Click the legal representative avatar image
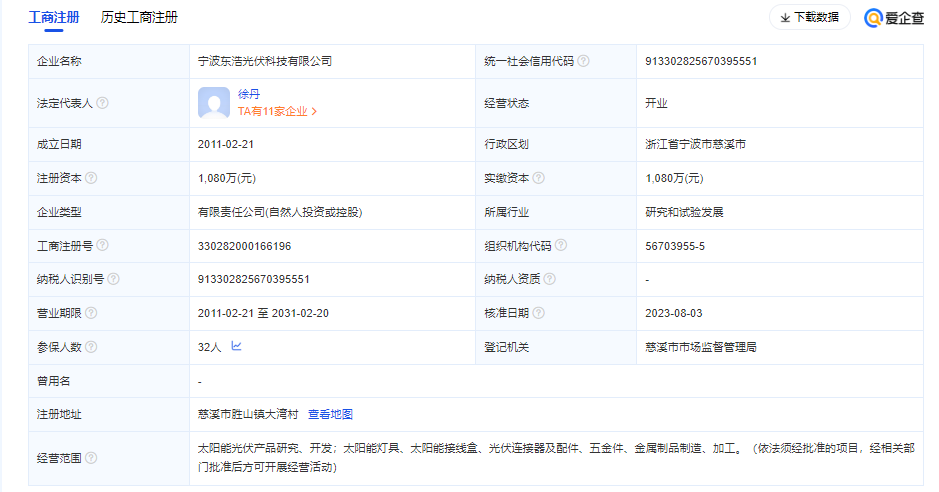This screenshot has width=939, height=492. point(214,103)
